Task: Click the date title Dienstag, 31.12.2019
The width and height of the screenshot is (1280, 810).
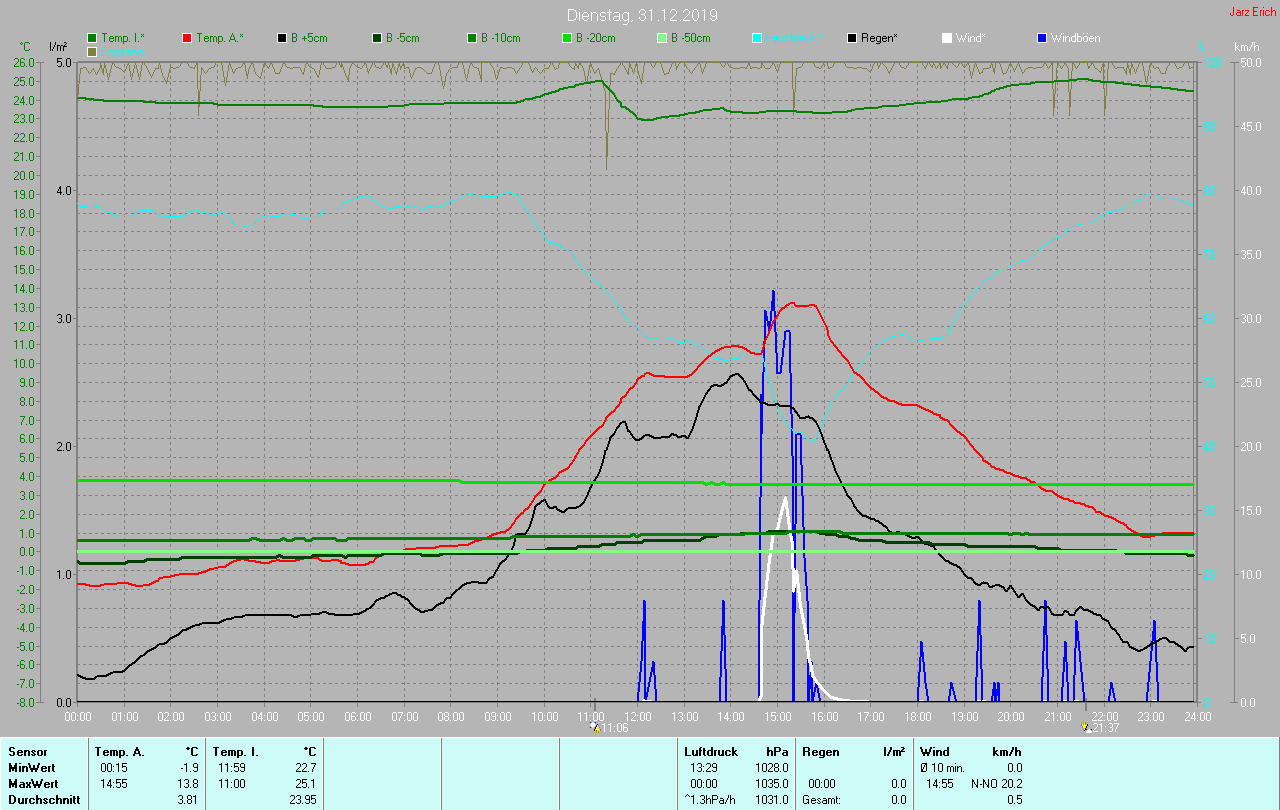Action: [641, 15]
